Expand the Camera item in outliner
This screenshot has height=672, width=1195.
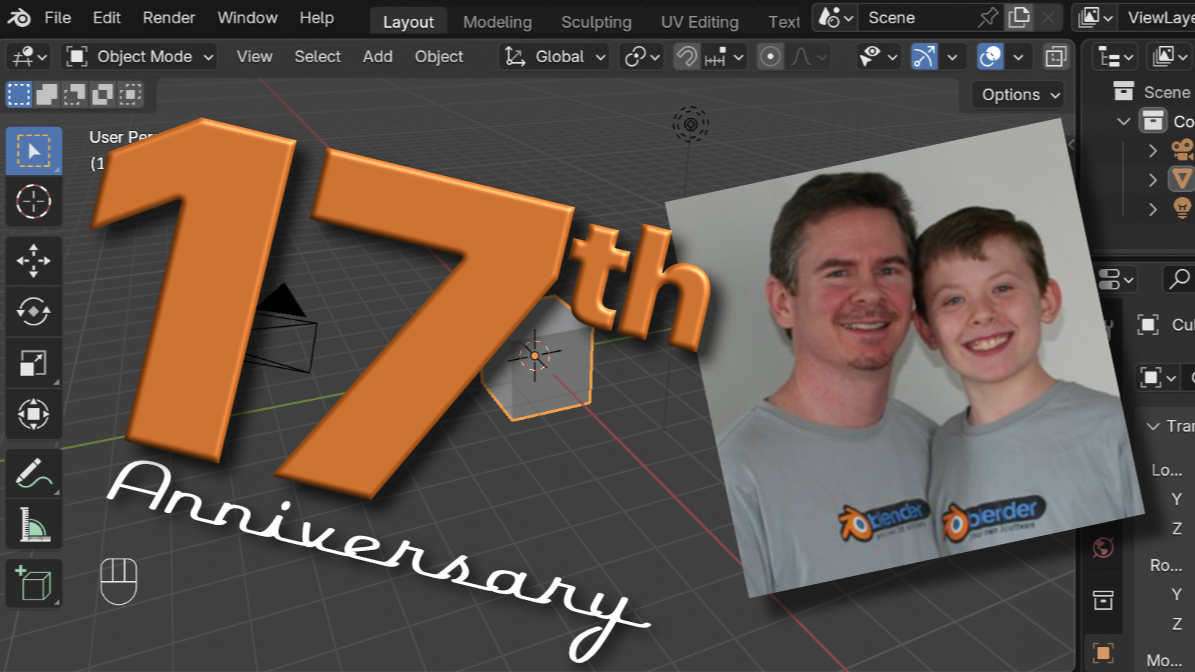1152,151
